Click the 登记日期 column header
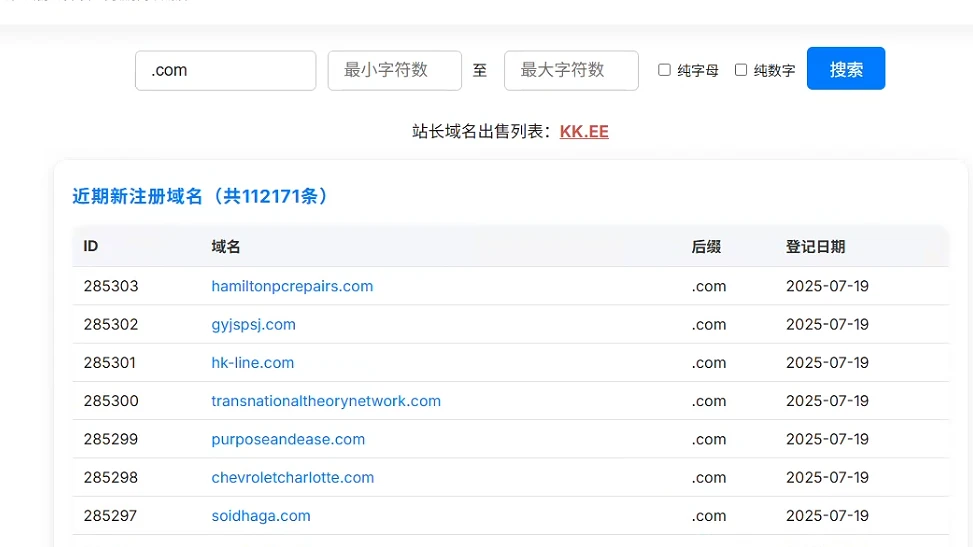 coord(815,246)
